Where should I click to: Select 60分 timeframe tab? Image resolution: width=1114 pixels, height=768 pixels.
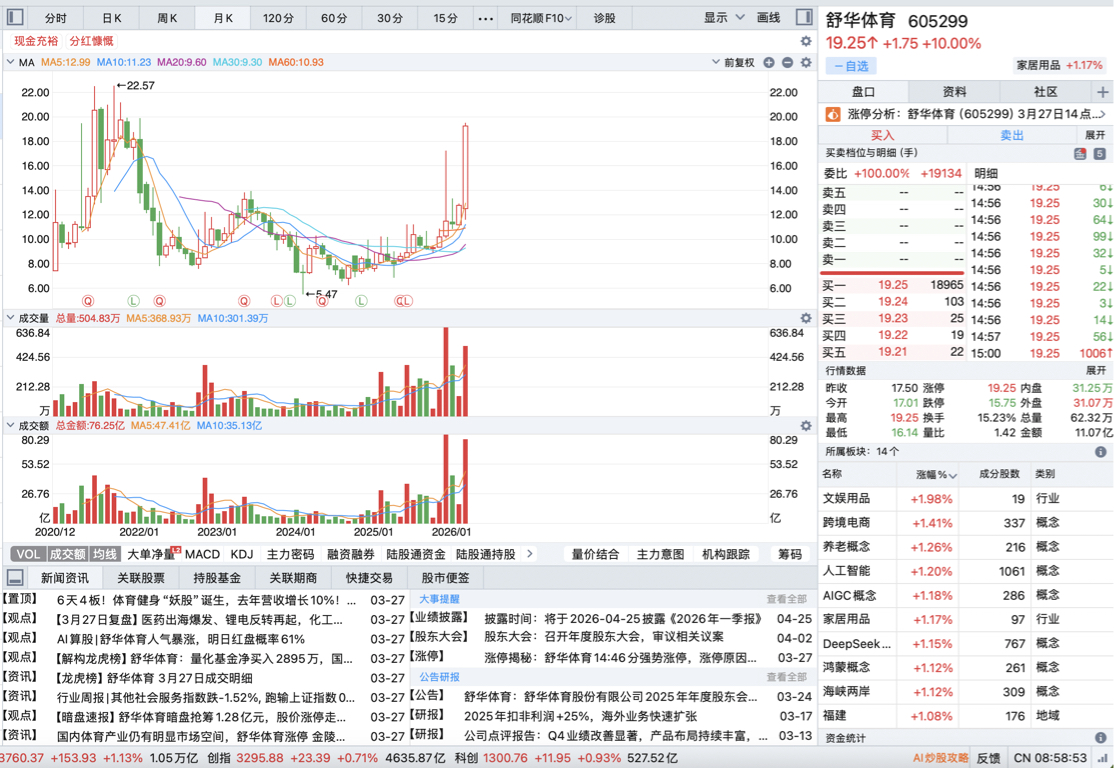point(334,18)
